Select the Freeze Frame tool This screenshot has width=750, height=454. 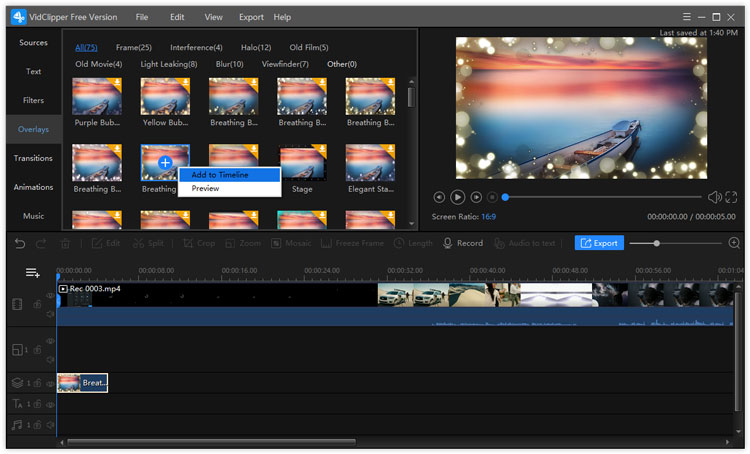click(x=353, y=243)
